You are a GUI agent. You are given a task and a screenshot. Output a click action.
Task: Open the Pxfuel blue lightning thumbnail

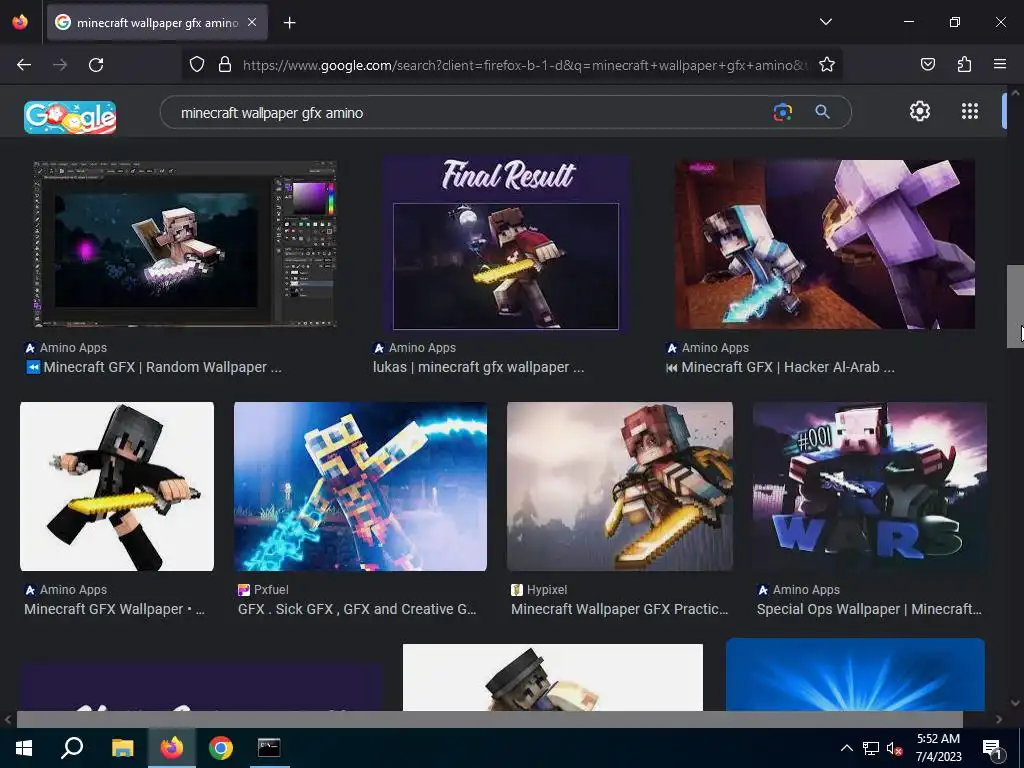(360, 487)
